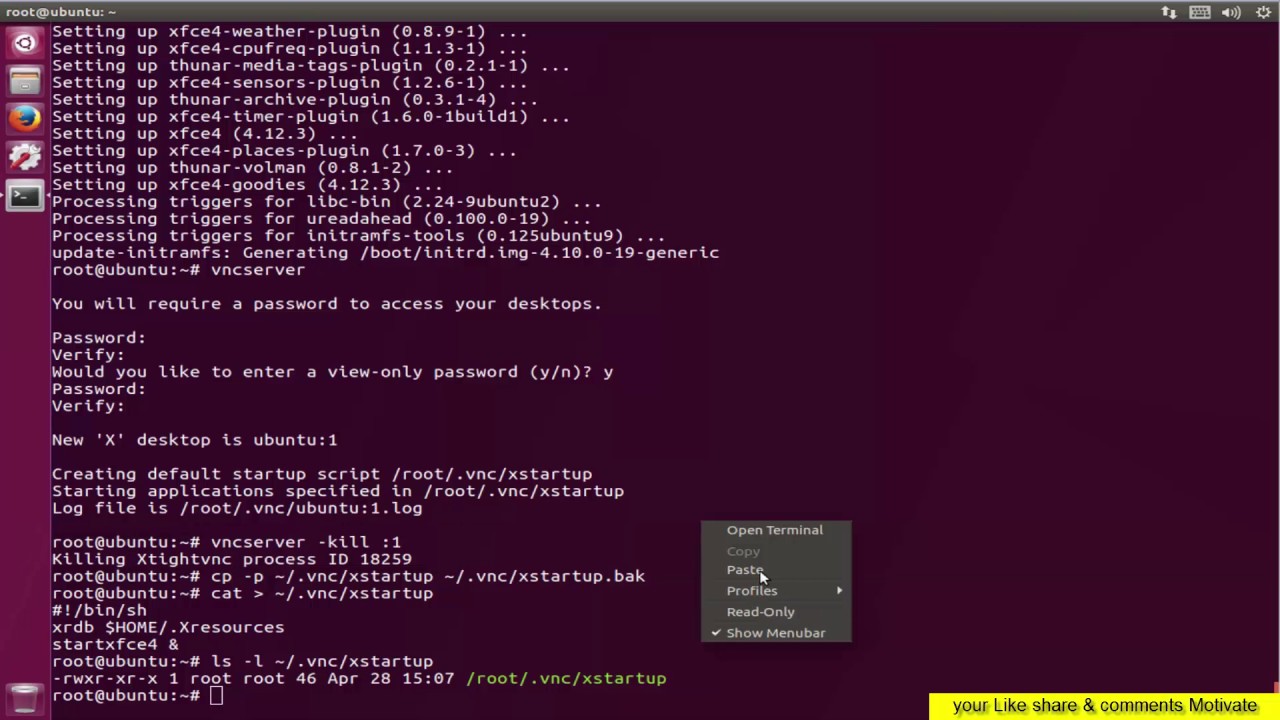This screenshot has height=720, width=1280.
Task: Click the 'xrdb $HOME/.Xresources' line
Action: coord(168,627)
